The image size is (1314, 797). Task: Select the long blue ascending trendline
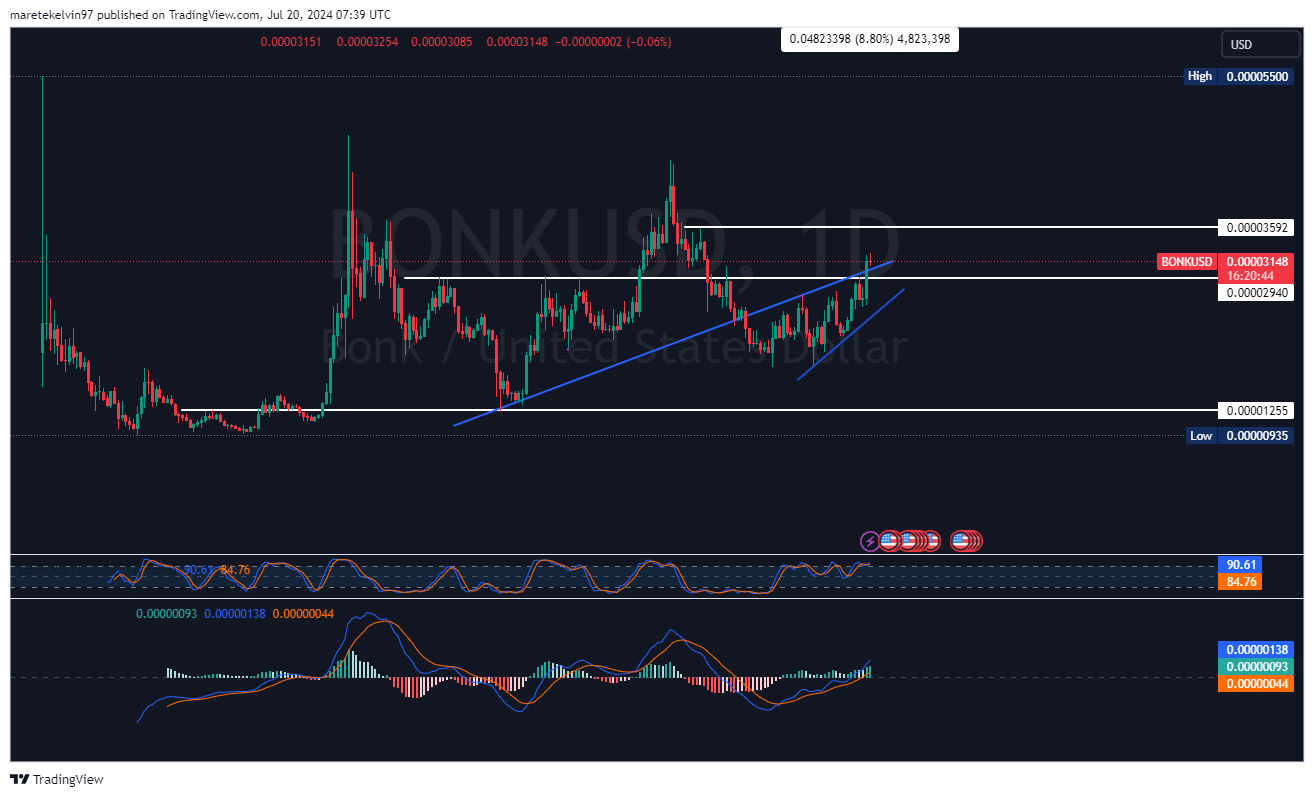(672, 343)
